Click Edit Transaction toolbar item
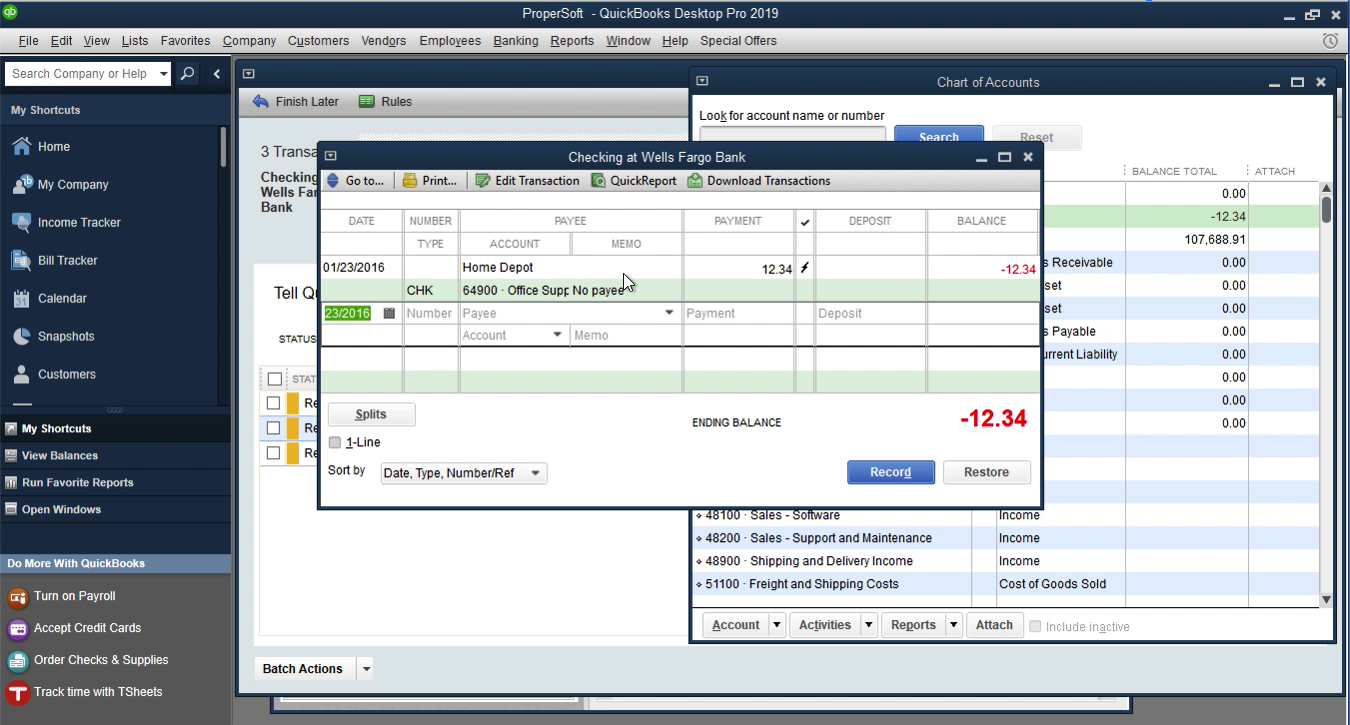Screen dimensions: 1350x725 click(527, 181)
